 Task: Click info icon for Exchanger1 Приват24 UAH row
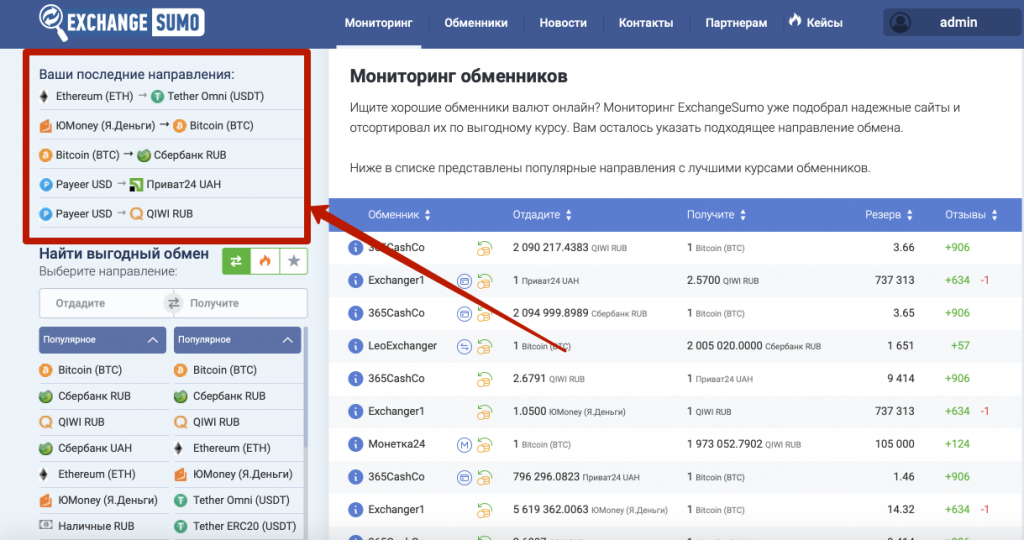point(355,281)
